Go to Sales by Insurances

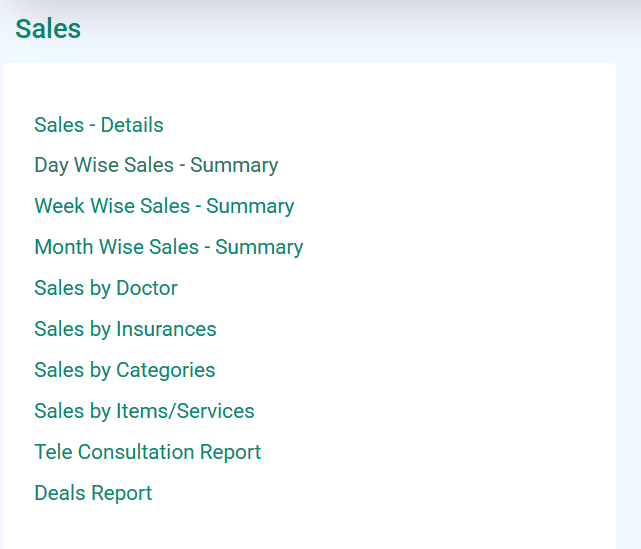click(126, 329)
